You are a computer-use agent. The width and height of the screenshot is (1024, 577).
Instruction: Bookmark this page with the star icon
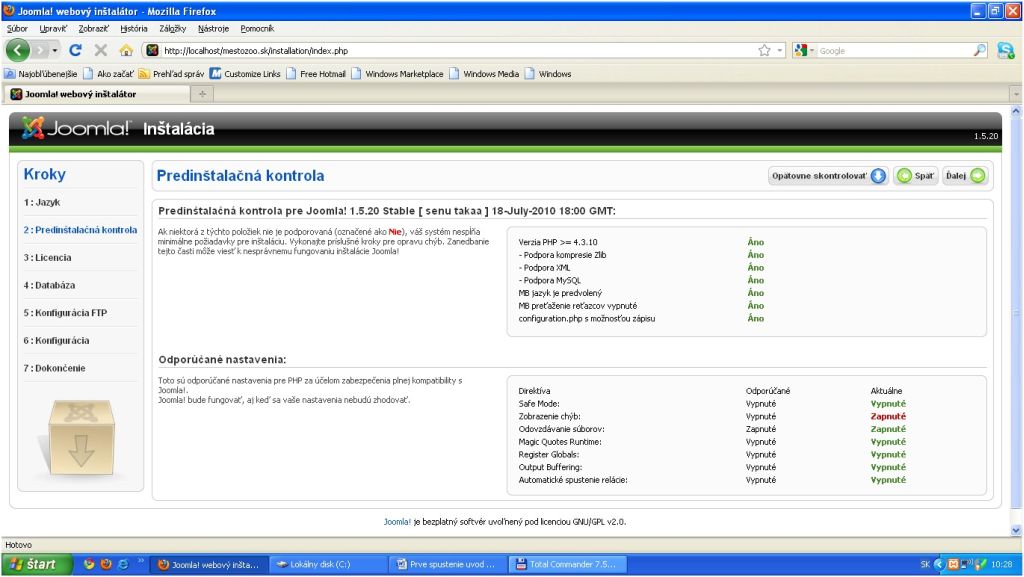(764, 50)
